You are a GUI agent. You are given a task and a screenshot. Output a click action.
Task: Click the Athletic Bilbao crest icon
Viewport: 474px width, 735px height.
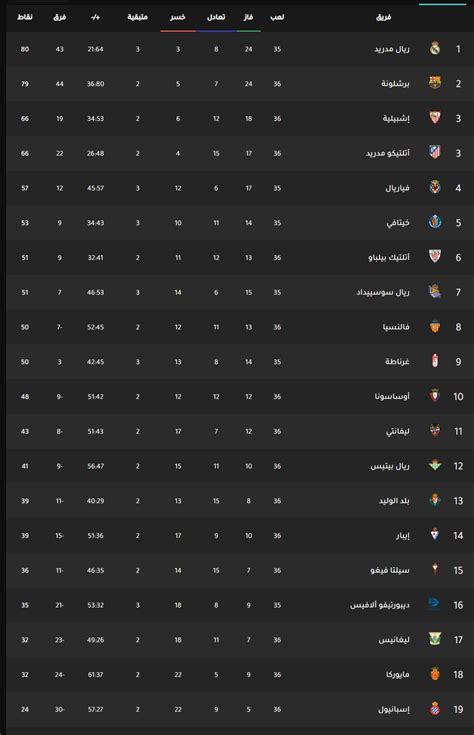[435, 256]
